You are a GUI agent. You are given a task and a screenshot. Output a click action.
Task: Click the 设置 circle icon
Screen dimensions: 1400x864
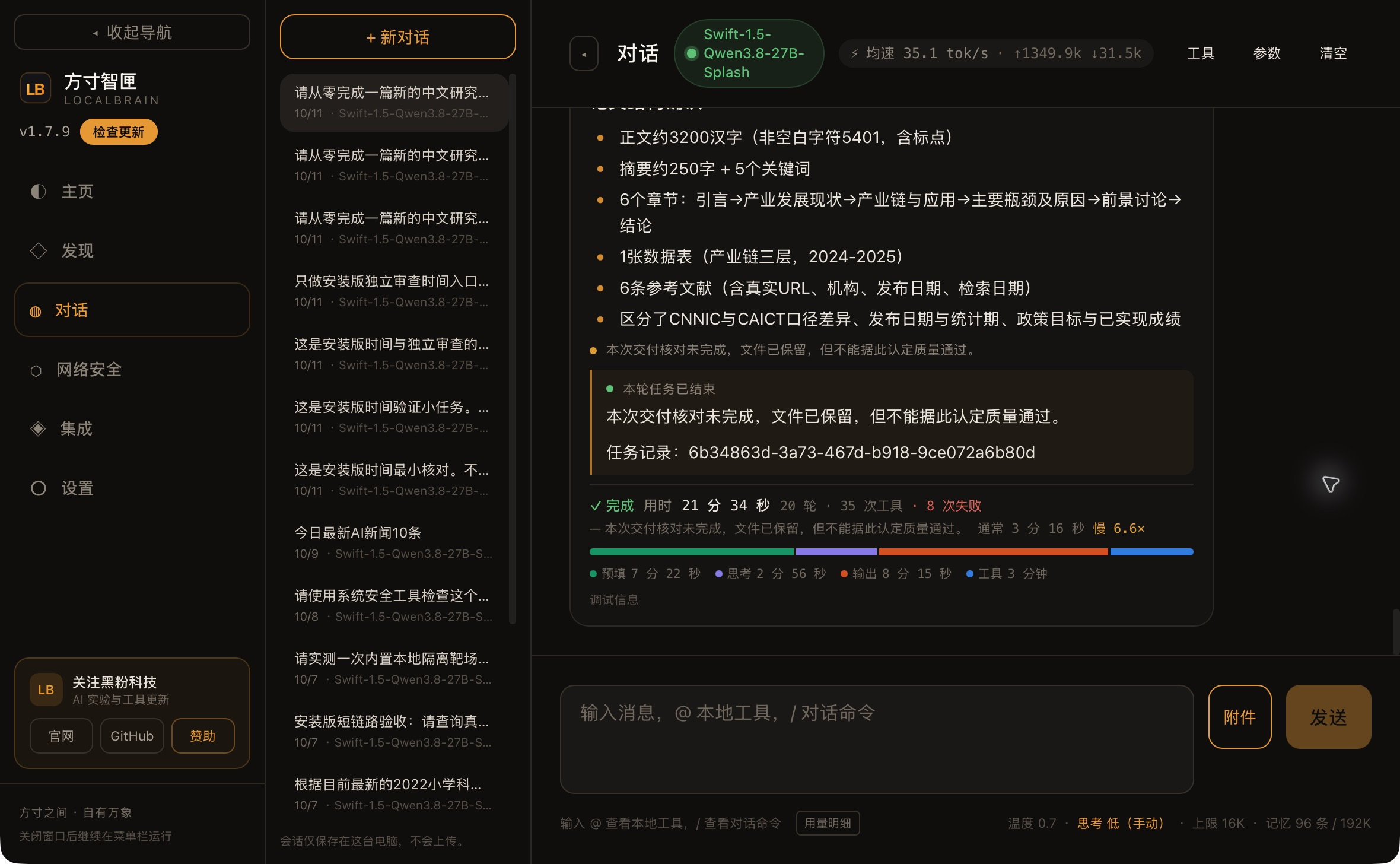point(38,488)
